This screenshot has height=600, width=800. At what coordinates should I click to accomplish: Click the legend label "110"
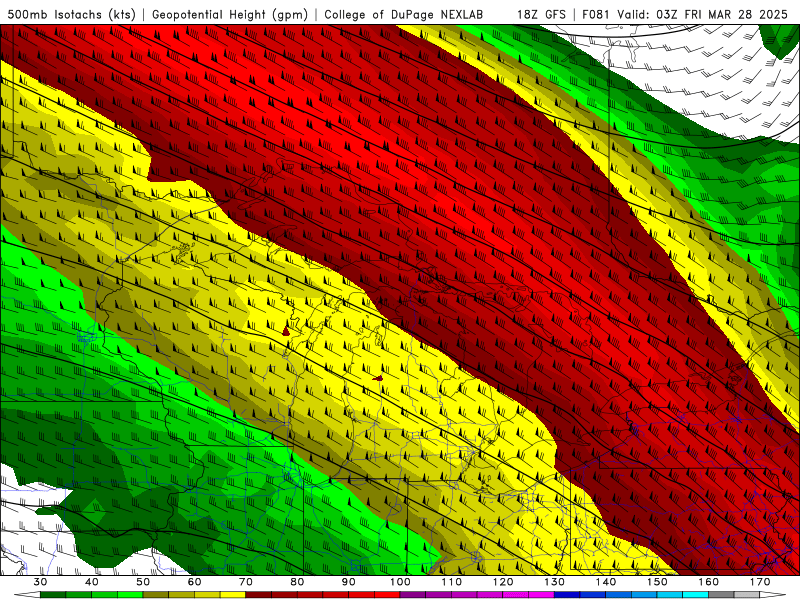click(452, 582)
